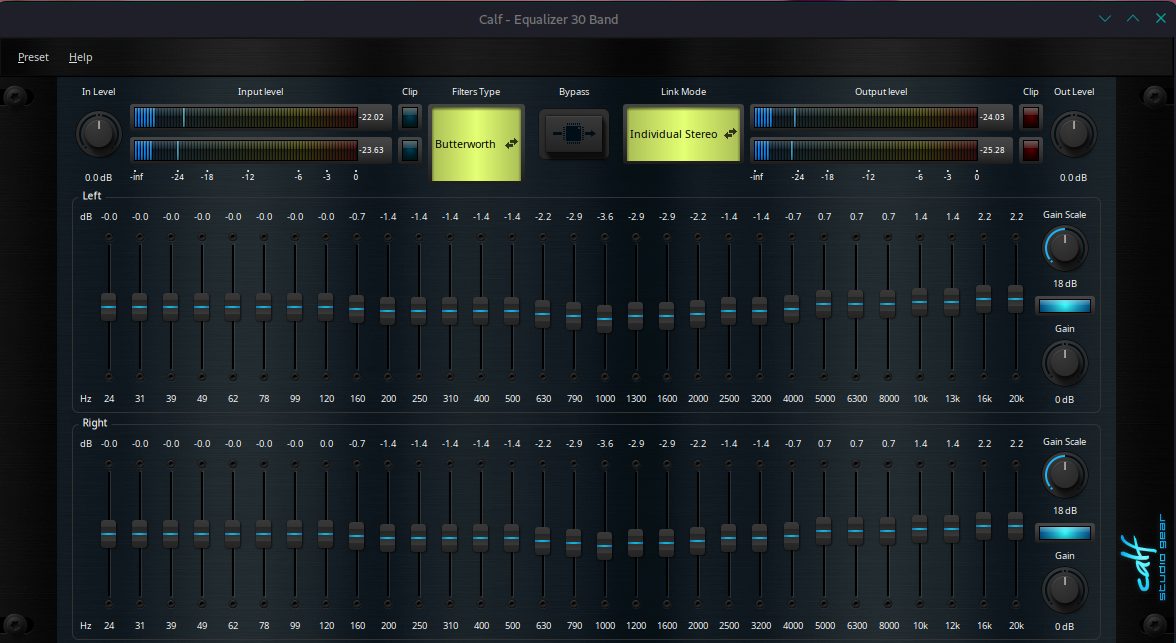Click the Right 1000 Hz slider handle

tap(604, 546)
